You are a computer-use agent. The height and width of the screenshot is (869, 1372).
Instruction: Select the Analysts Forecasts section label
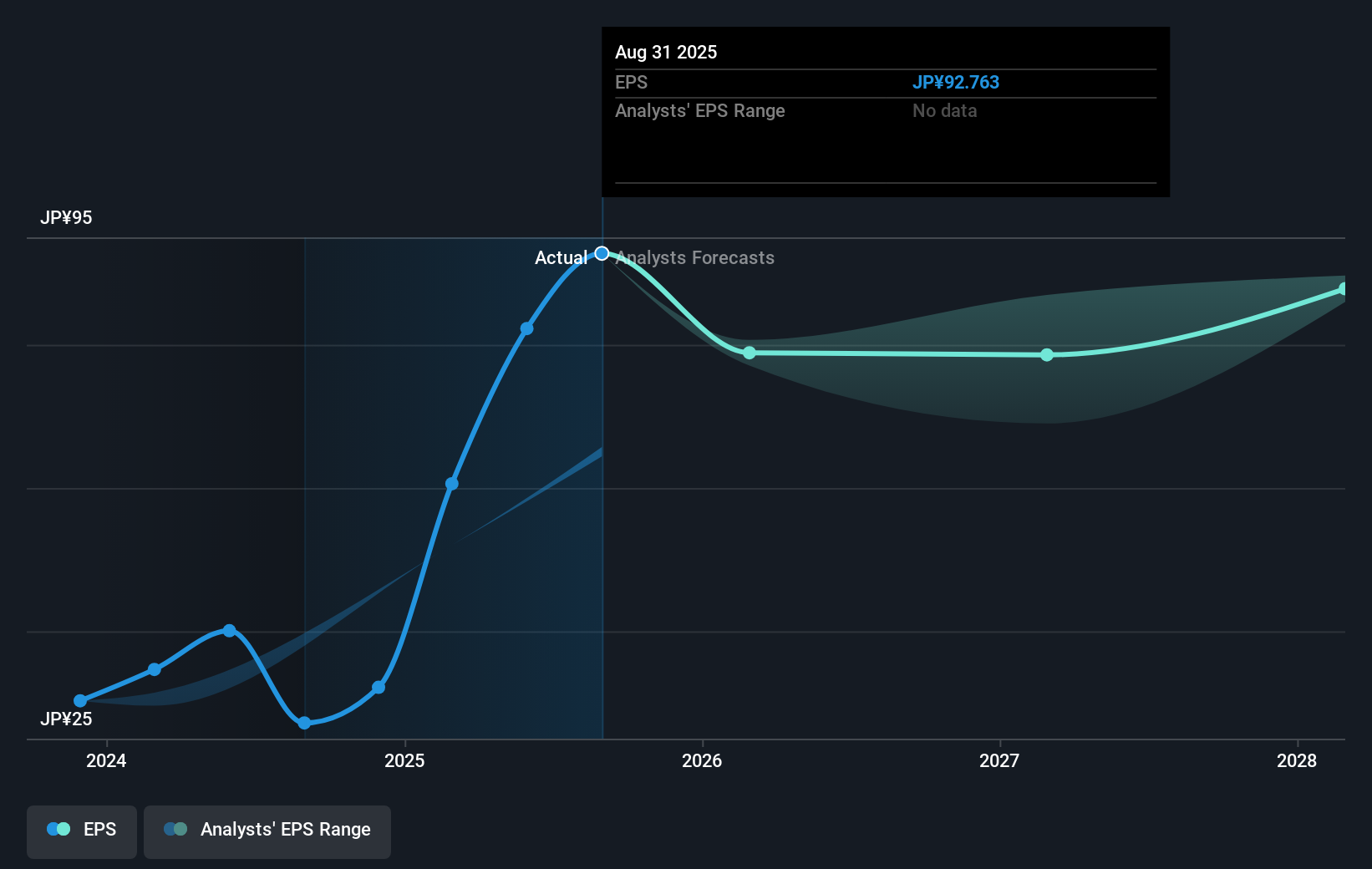(694, 257)
